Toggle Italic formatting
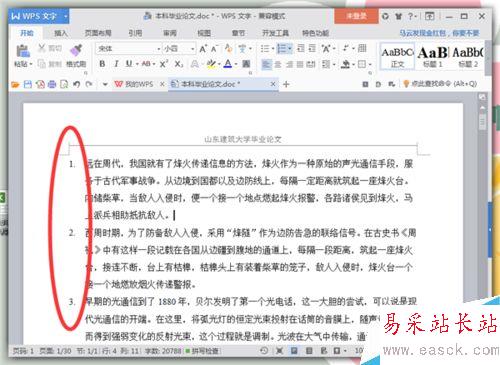This screenshot has height=365, width=500. [x=116, y=64]
